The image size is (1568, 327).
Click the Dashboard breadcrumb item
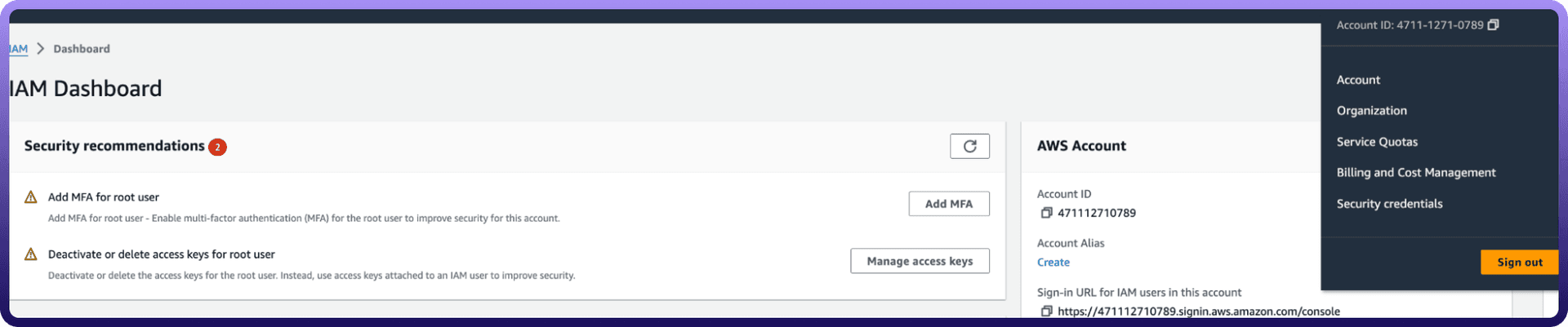pos(82,49)
